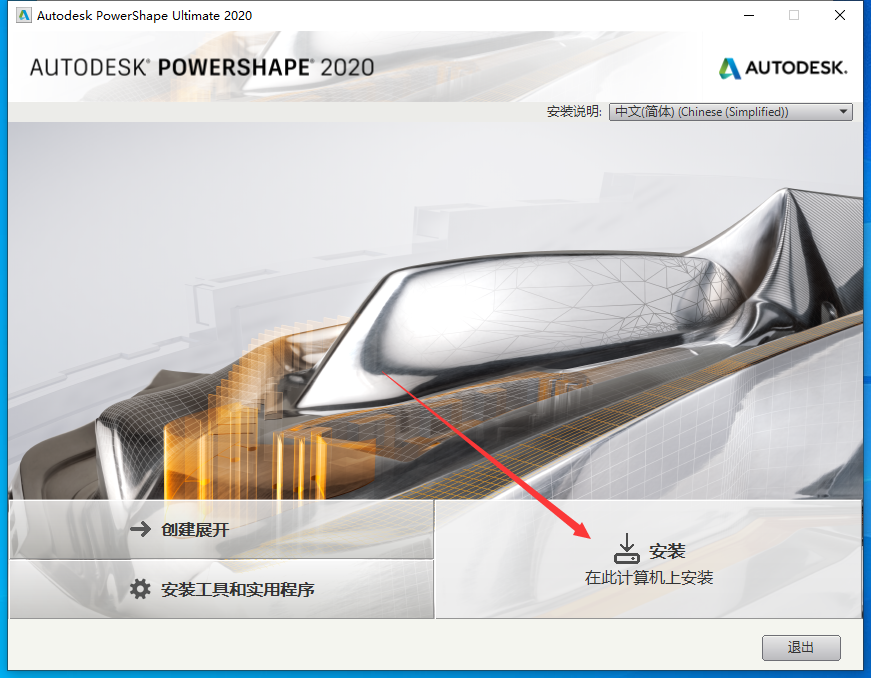
Task: Click the AUTODESK POWERSHAPE 2020 product title
Action: pos(202,68)
